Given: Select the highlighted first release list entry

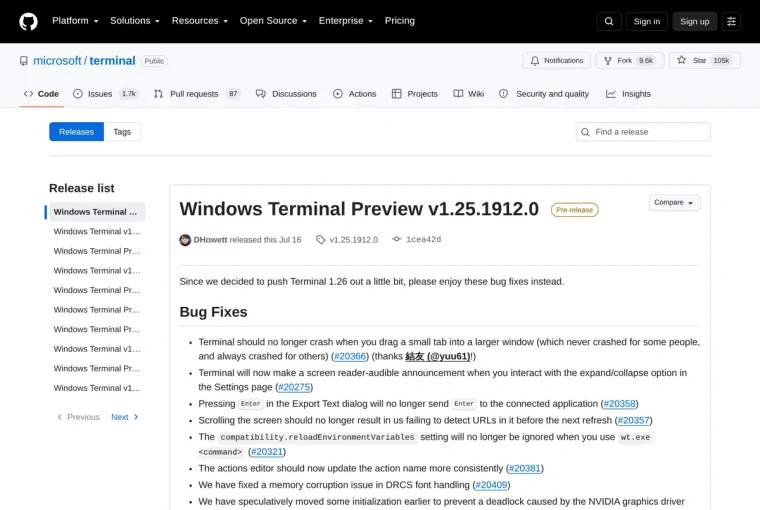Looking at the screenshot, I should tap(95, 212).
